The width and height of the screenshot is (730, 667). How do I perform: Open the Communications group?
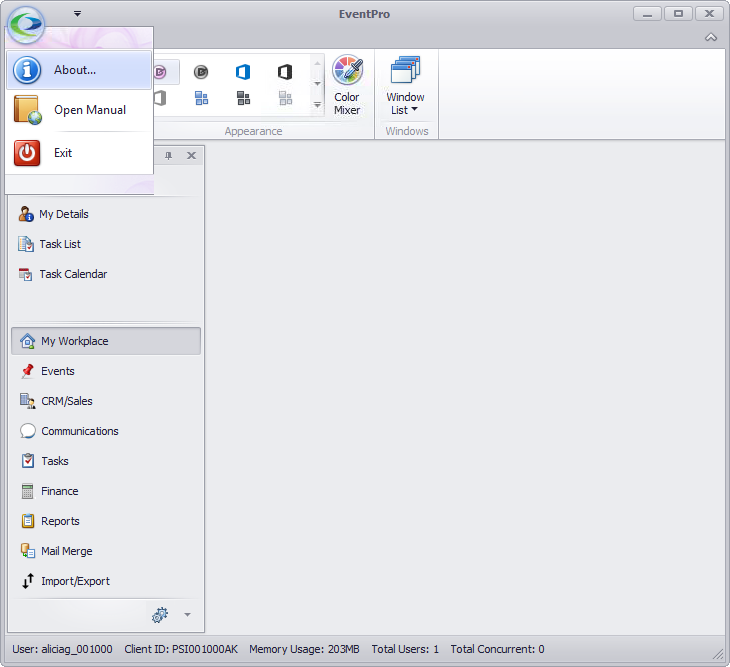(x=106, y=431)
